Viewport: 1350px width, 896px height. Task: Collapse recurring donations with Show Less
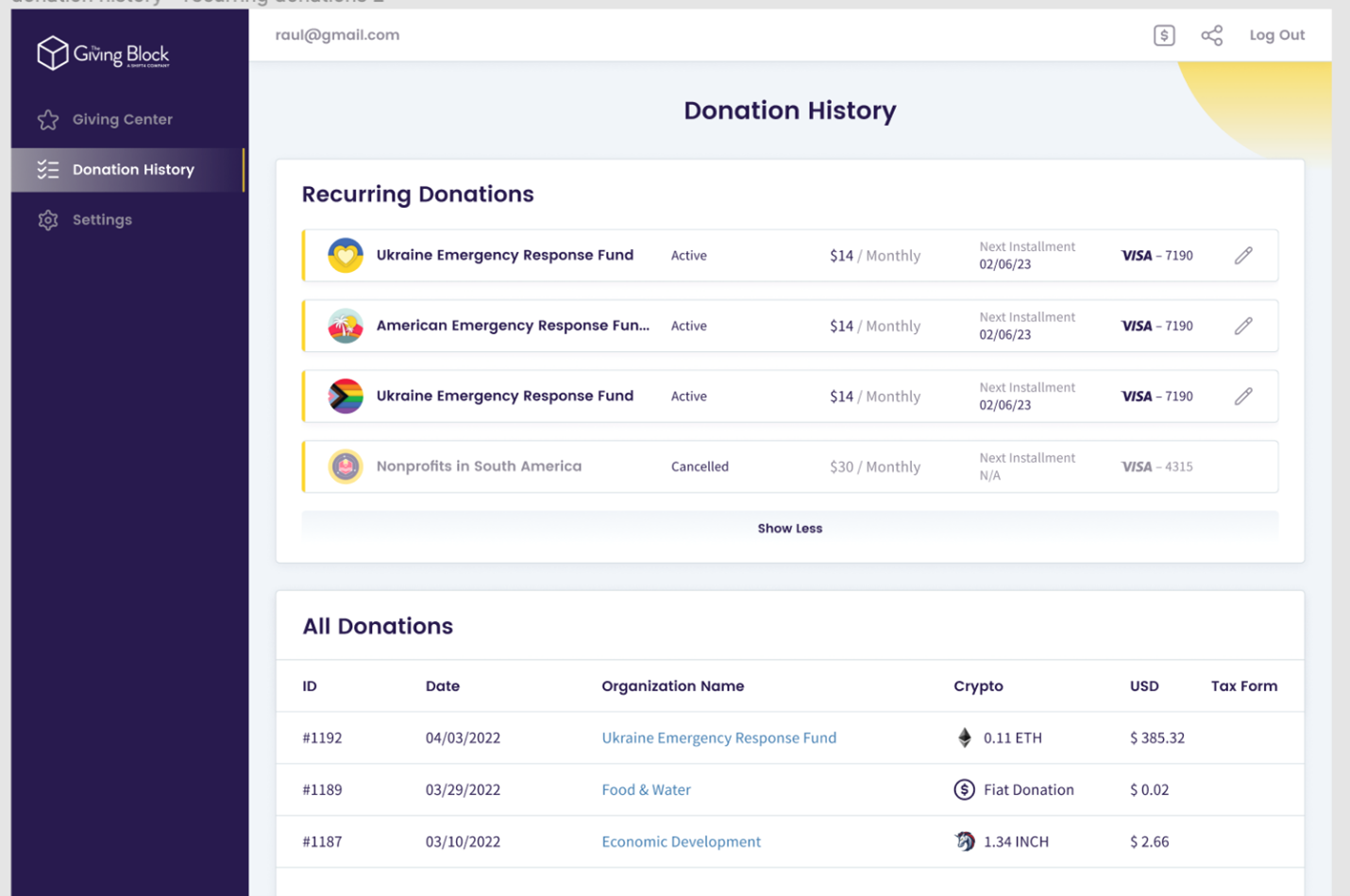(x=789, y=529)
